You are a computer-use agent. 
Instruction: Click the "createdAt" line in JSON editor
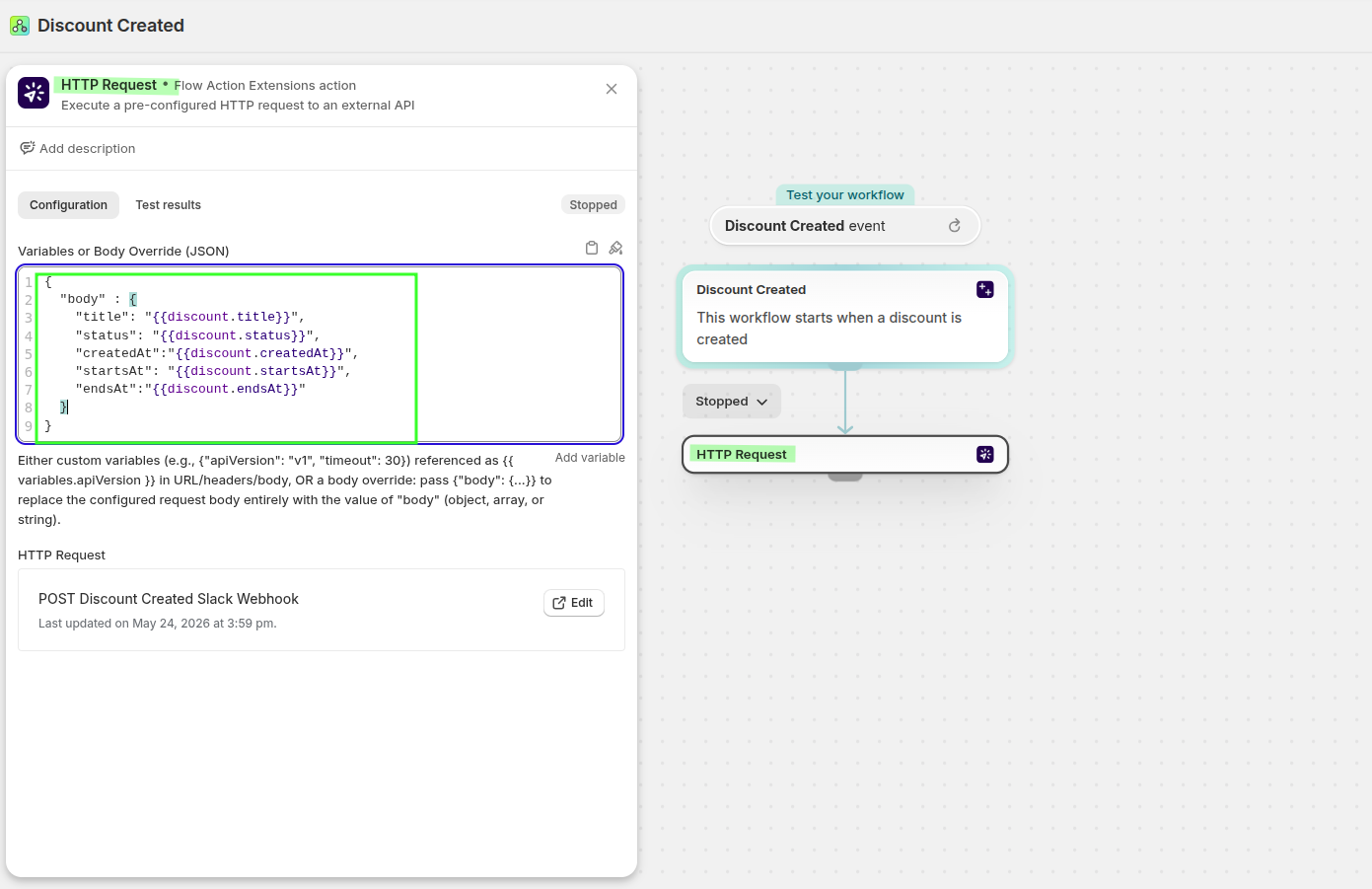pyautogui.click(x=217, y=353)
